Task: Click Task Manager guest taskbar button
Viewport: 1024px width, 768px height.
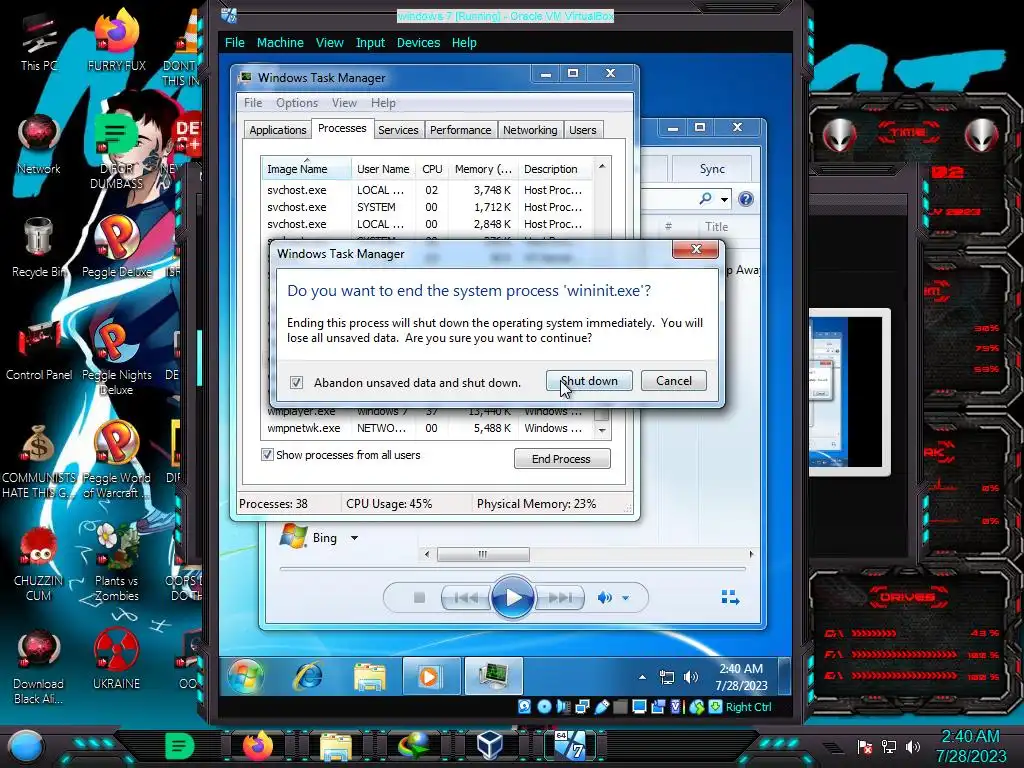Action: click(x=494, y=676)
